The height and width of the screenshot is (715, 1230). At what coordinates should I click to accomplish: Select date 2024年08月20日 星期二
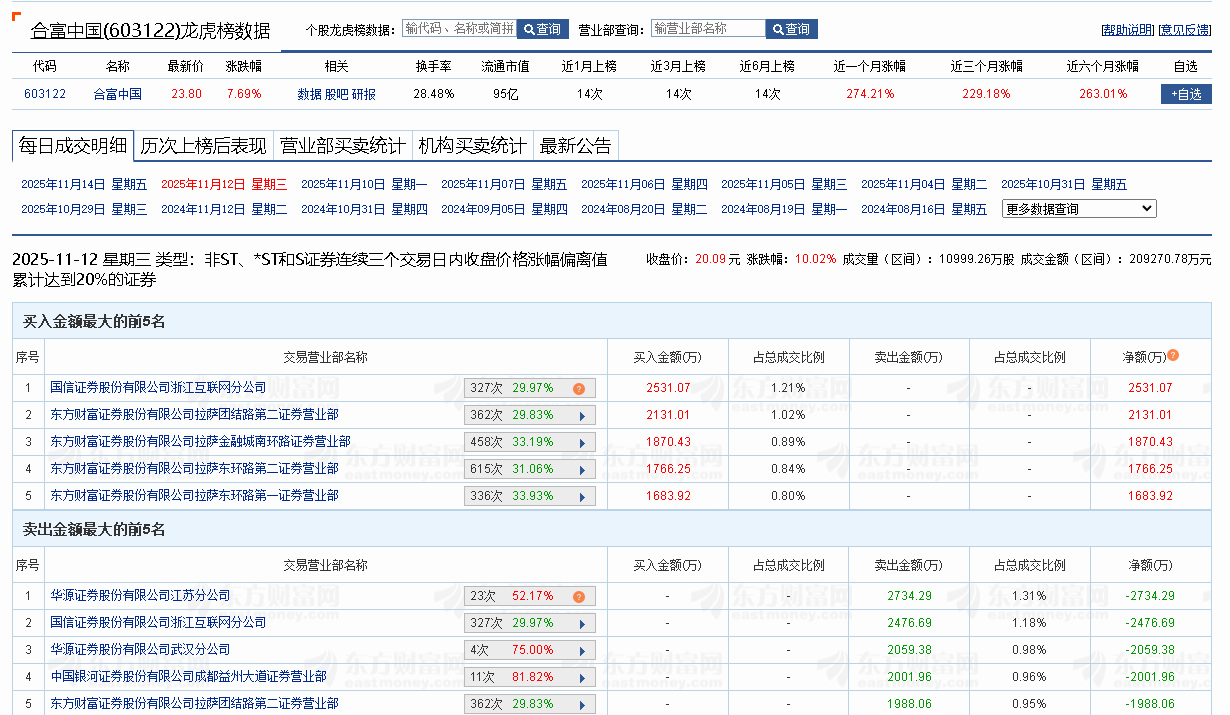[644, 209]
